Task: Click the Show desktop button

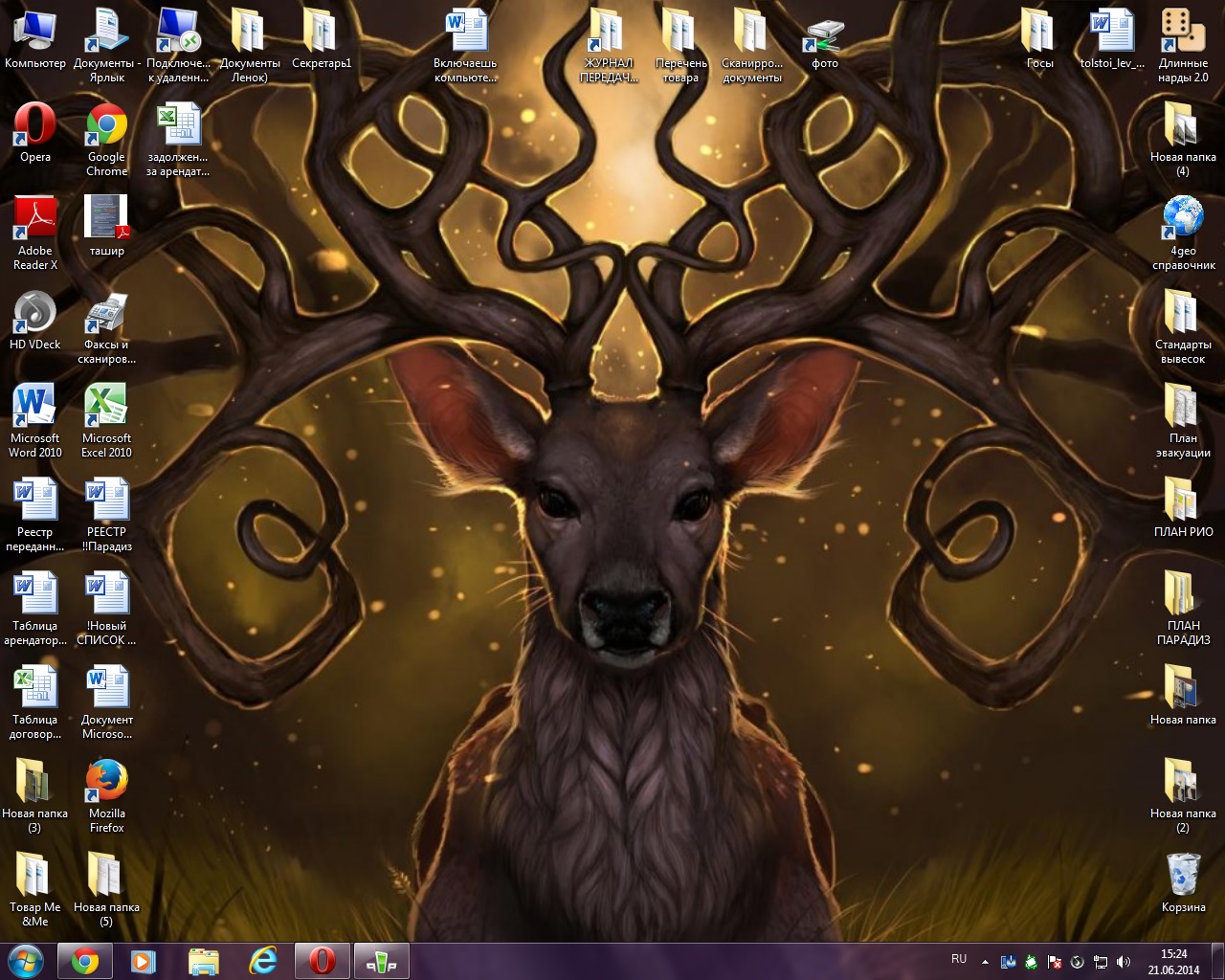Action: [x=1217, y=961]
